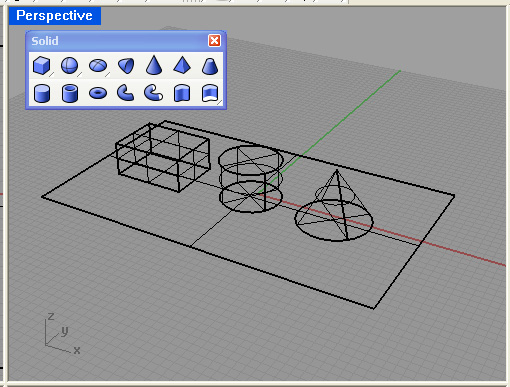Choose the Tube tool
The image size is (510, 387).
[x=70, y=93]
